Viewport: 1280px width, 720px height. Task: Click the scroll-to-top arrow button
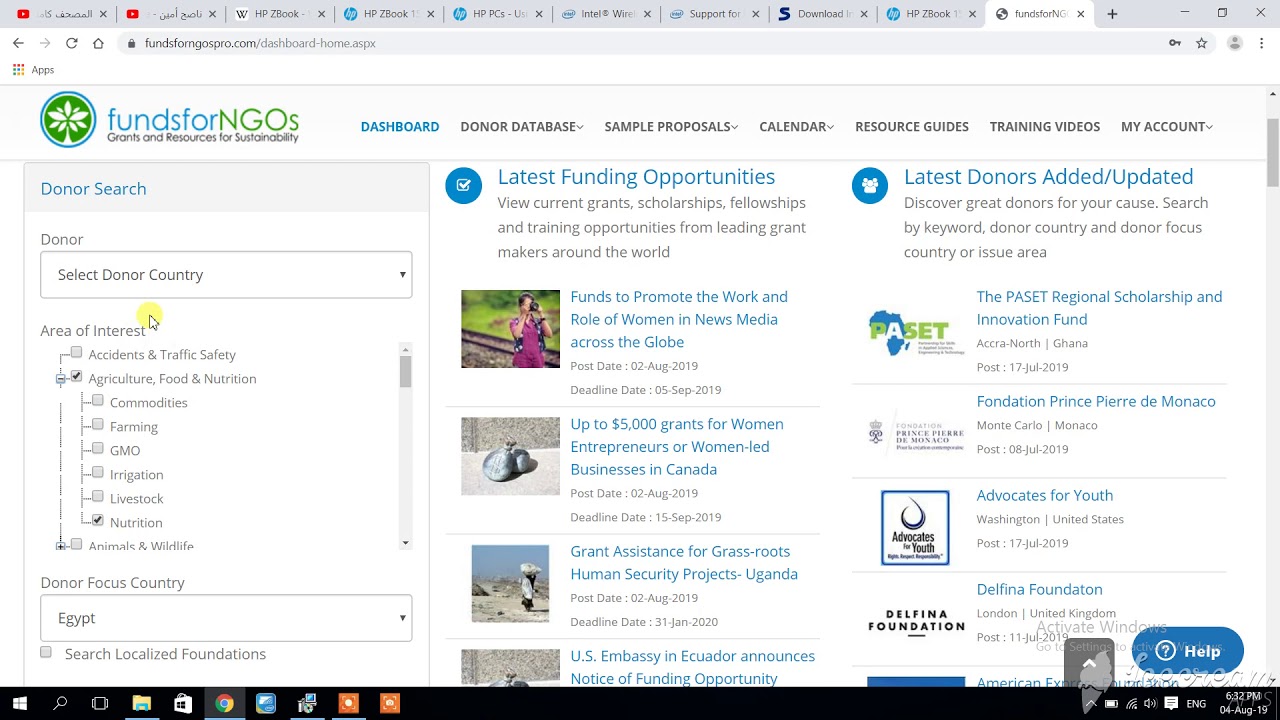1089,664
